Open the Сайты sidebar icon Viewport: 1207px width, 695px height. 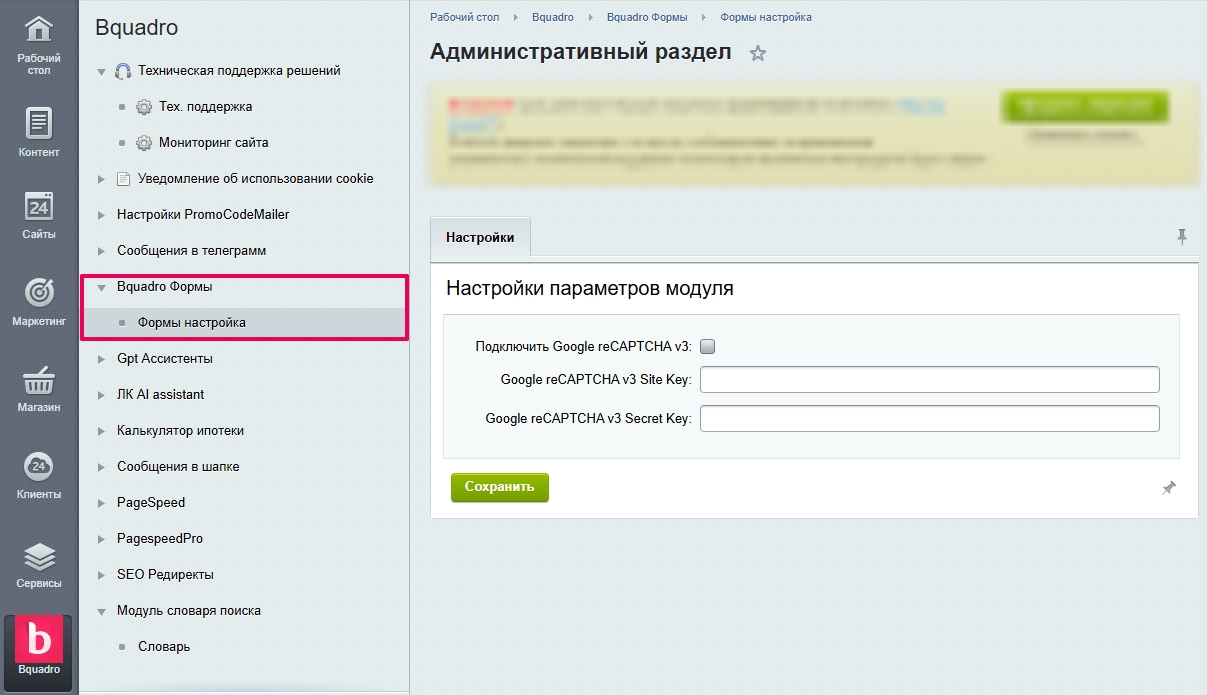pos(39,213)
